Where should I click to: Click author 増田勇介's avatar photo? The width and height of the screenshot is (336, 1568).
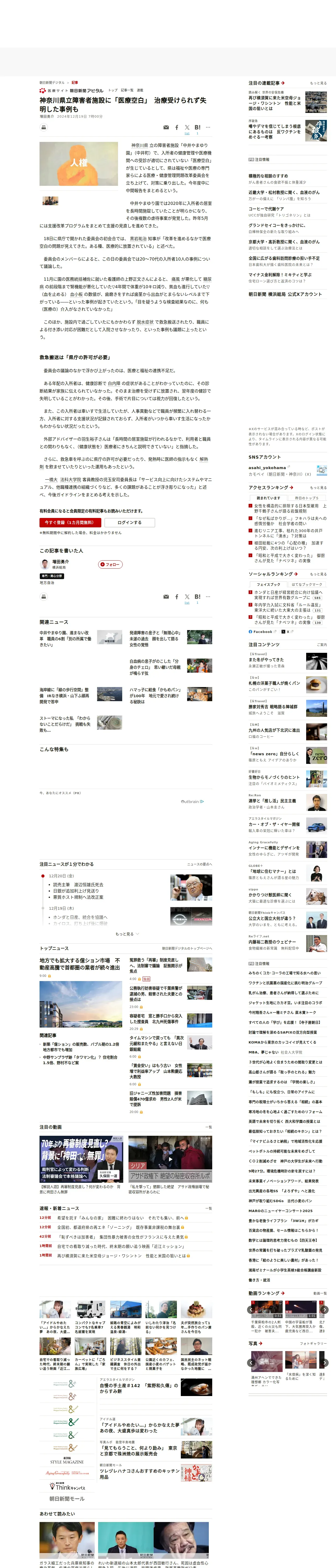click(x=44, y=564)
